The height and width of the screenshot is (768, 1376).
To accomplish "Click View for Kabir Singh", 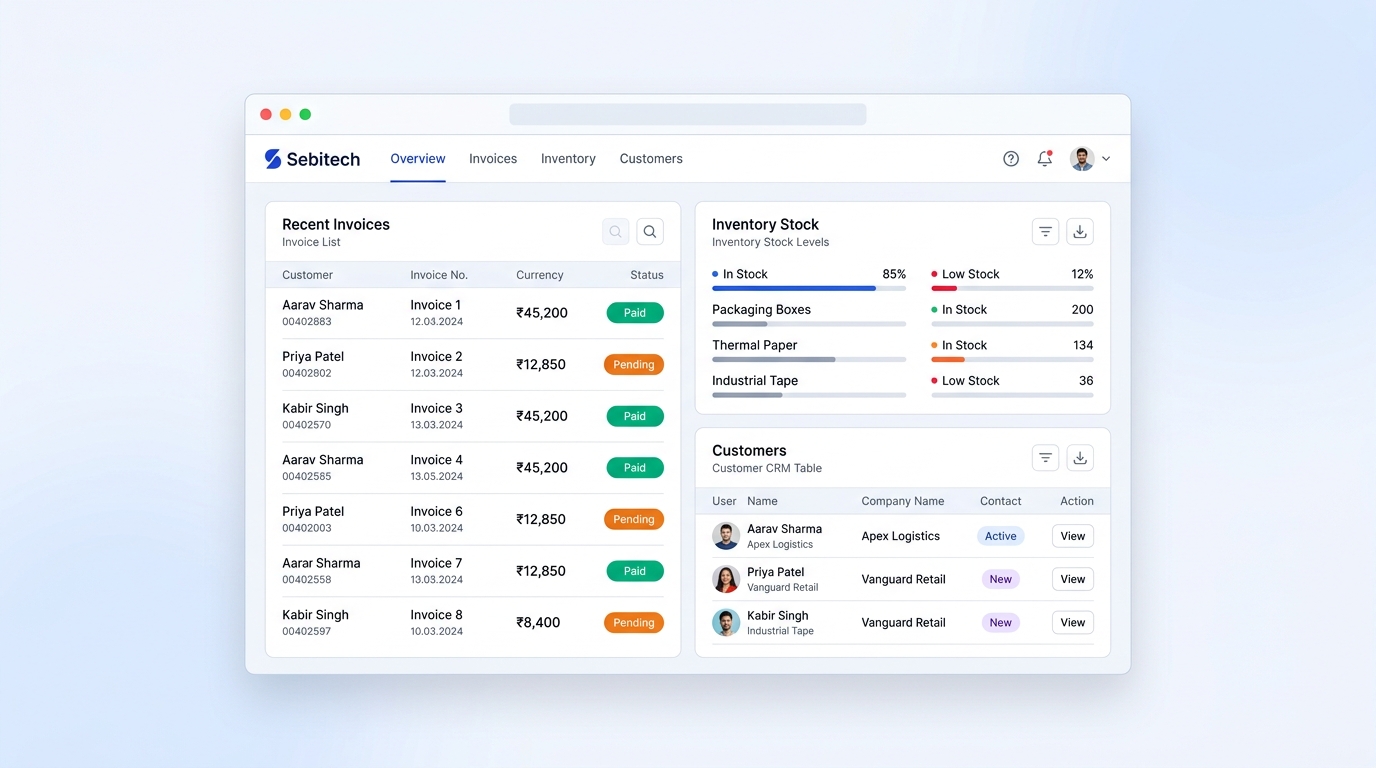I will (x=1073, y=622).
